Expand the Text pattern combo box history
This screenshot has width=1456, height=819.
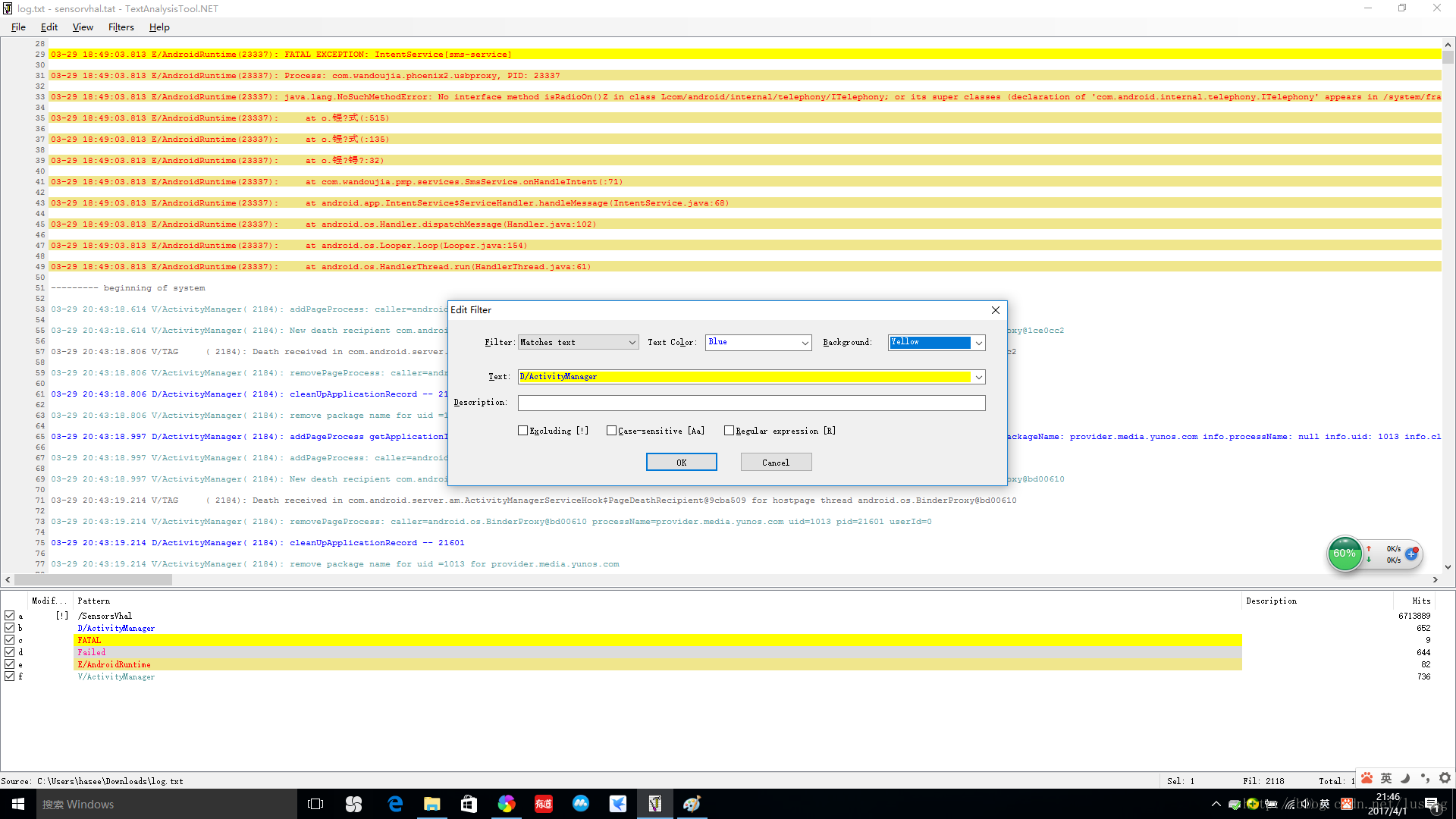click(978, 377)
